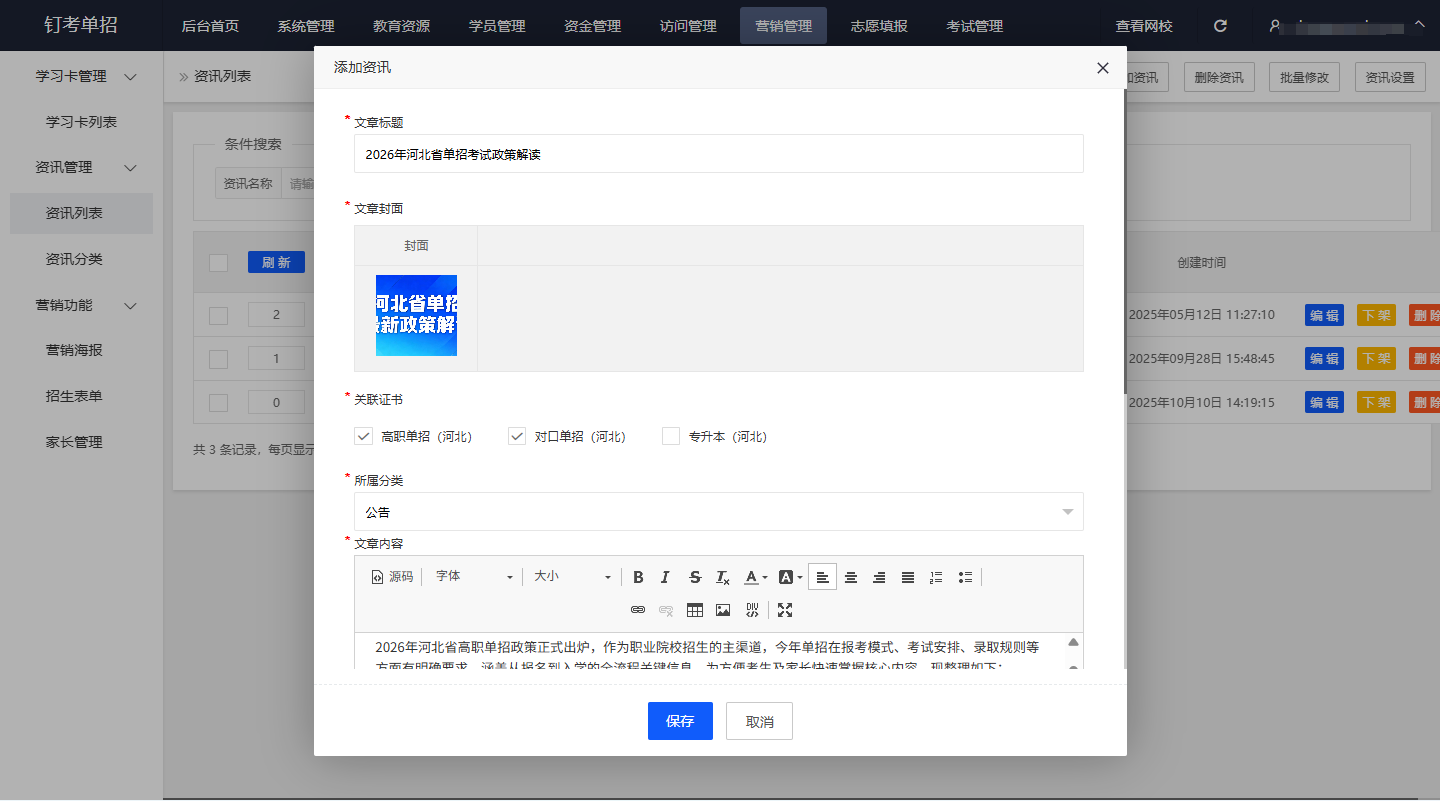
Task: Check the 专升本（河北）checkbox
Action: tap(671, 436)
